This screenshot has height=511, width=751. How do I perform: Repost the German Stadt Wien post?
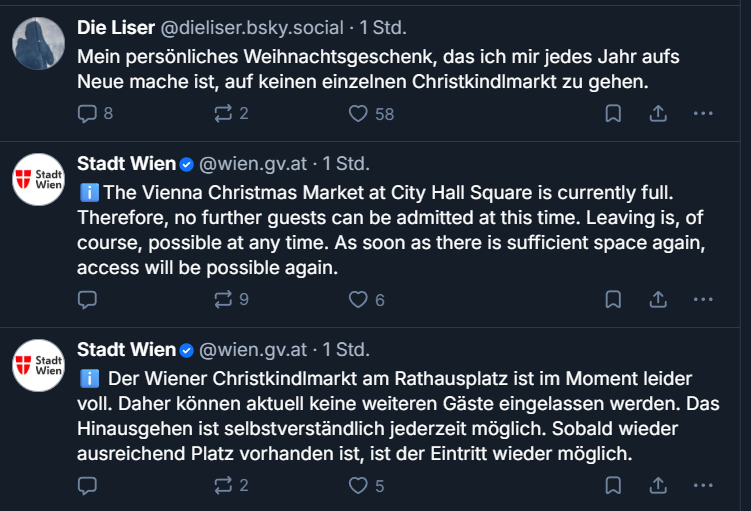tap(223, 486)
